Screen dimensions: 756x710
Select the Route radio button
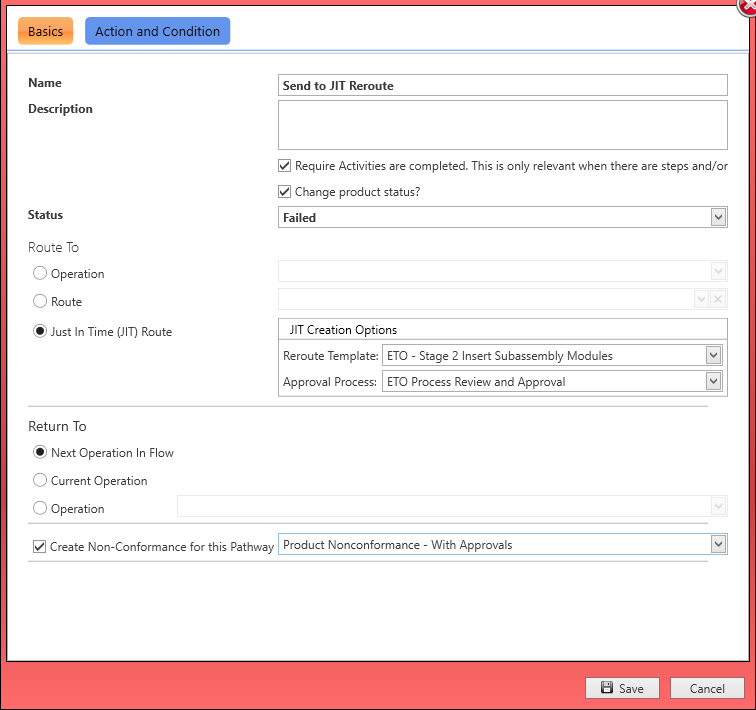coord(40,301)
